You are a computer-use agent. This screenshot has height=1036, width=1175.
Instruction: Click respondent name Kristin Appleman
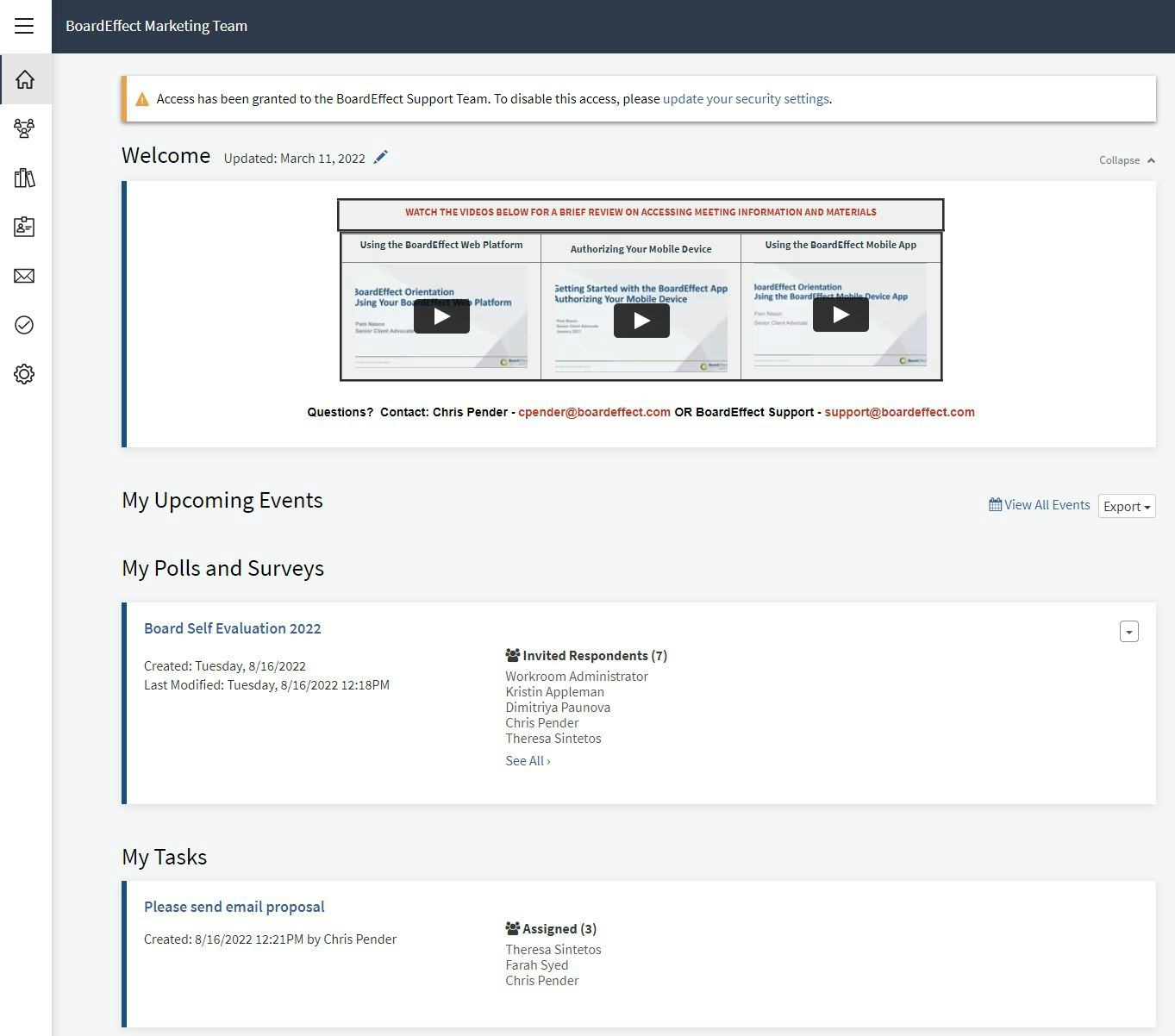click(x=554, y=692)
